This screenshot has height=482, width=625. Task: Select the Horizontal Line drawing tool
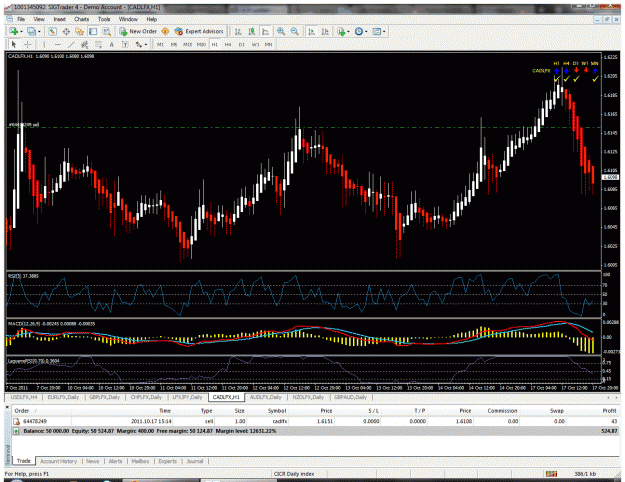coord(58,45)
